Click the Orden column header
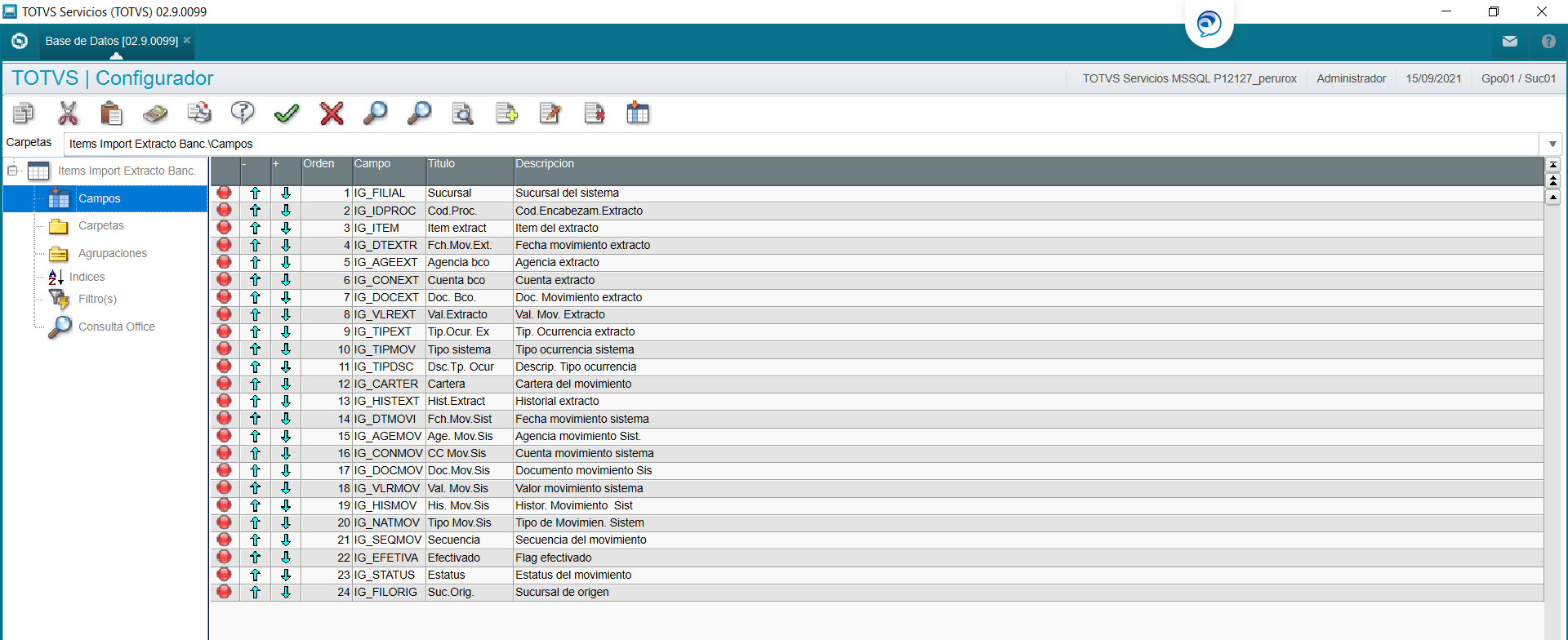Viewport: 1568px width, 640px height. 327,171
